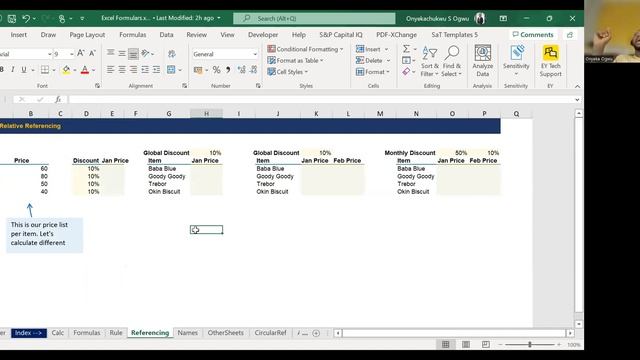Apply Accounting Number Format icon
640x360 pixels.
point(198,70)
